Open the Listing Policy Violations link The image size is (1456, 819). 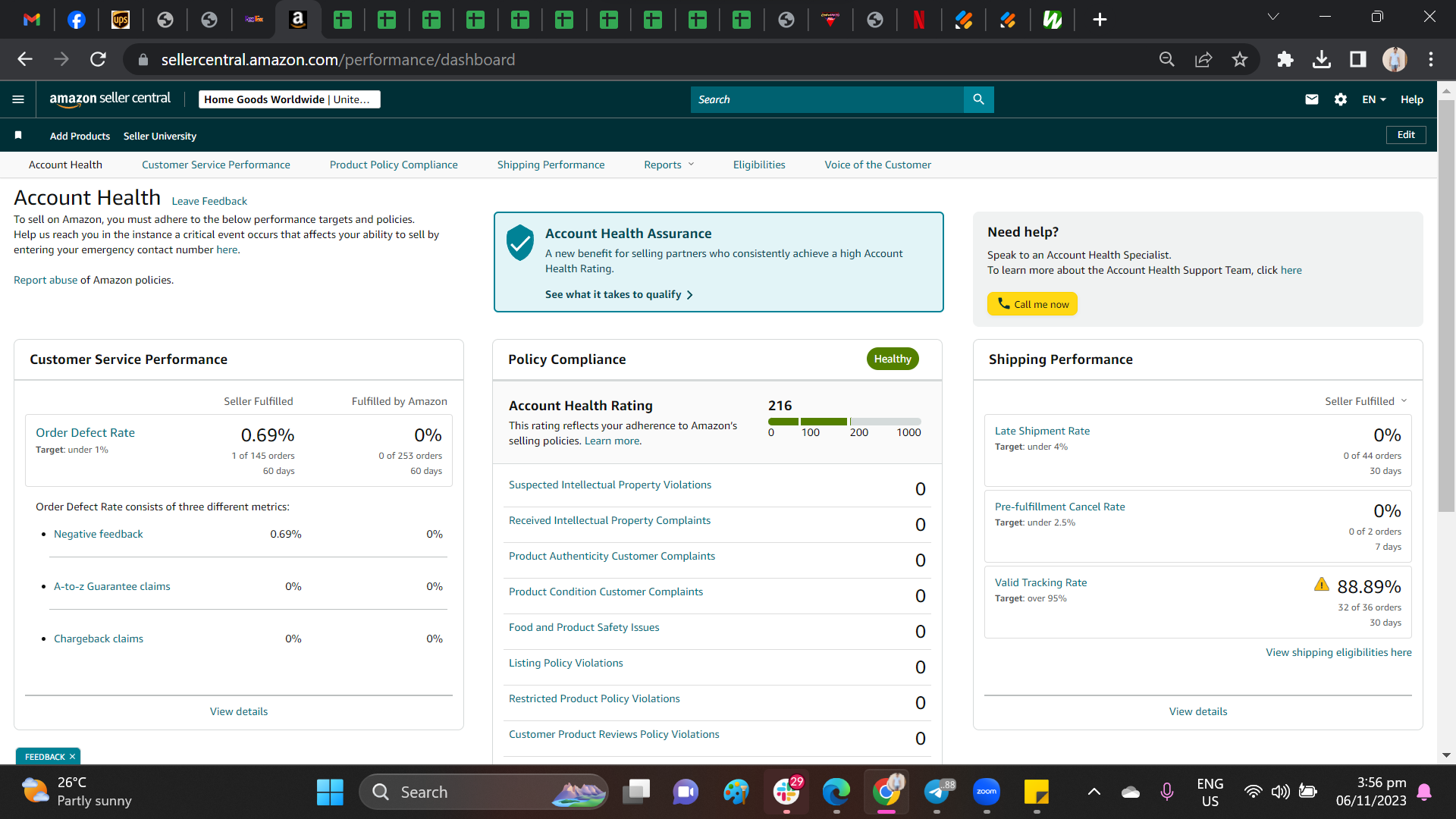click(x=566, y=663)
